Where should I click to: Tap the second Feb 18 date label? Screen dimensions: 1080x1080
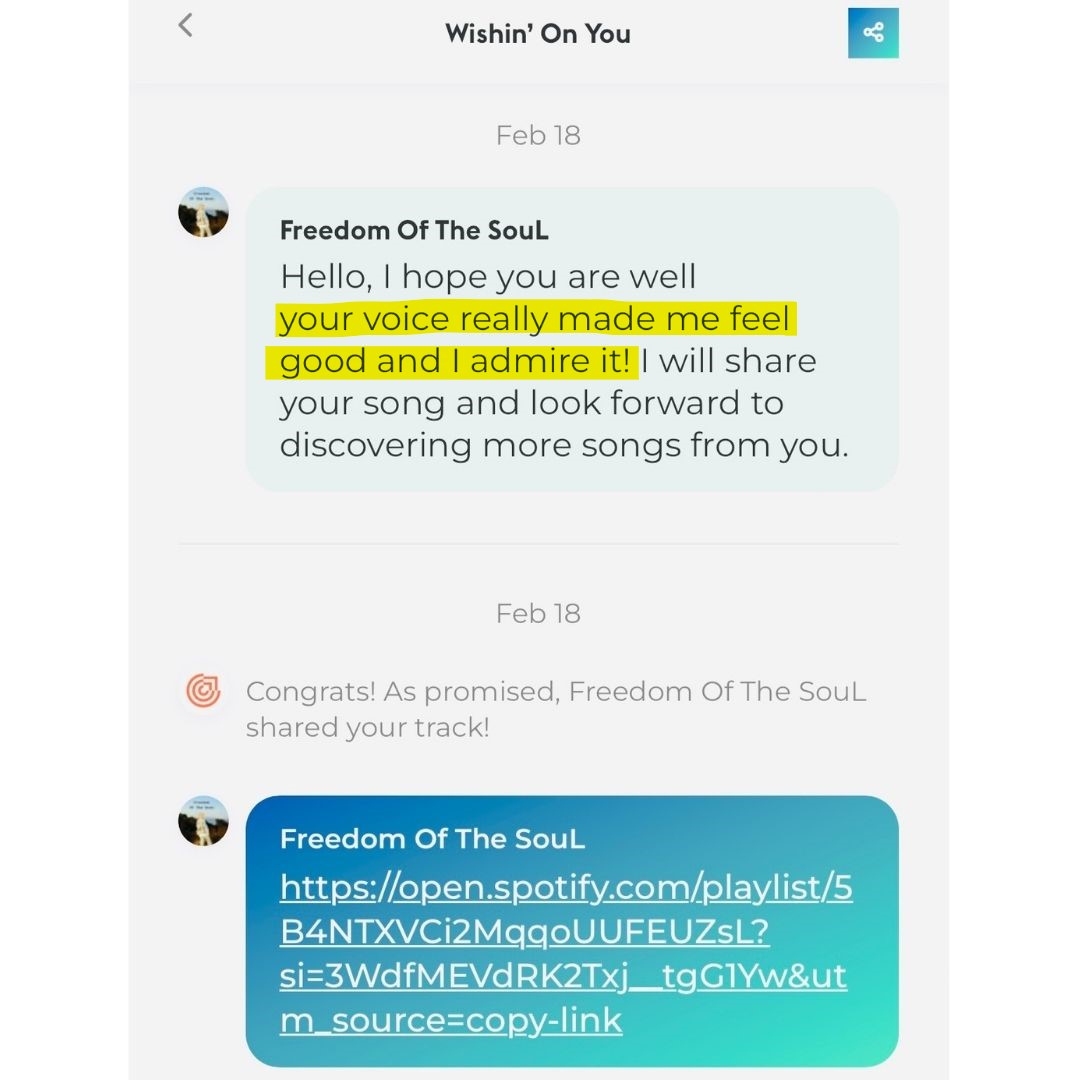click(538, 613)
